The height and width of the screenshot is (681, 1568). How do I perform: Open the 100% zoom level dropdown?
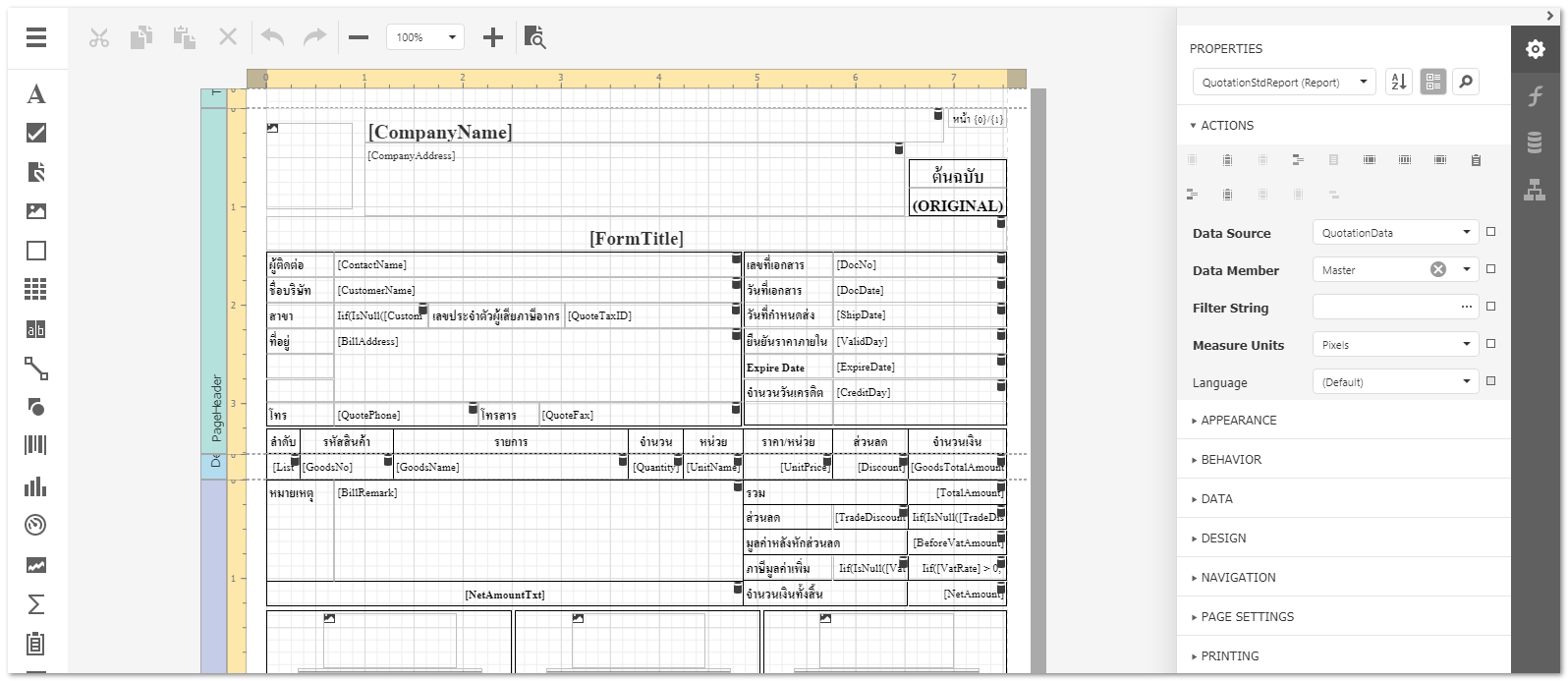[424, 37]
